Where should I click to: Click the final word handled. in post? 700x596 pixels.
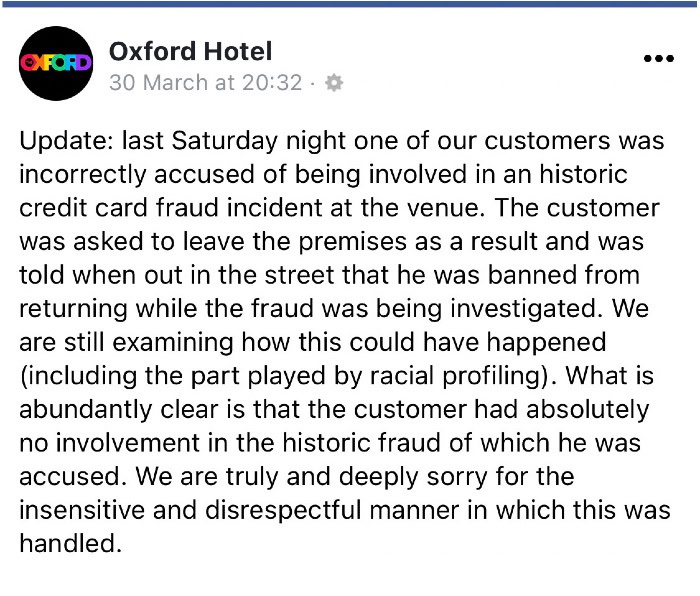coord(71,544)
